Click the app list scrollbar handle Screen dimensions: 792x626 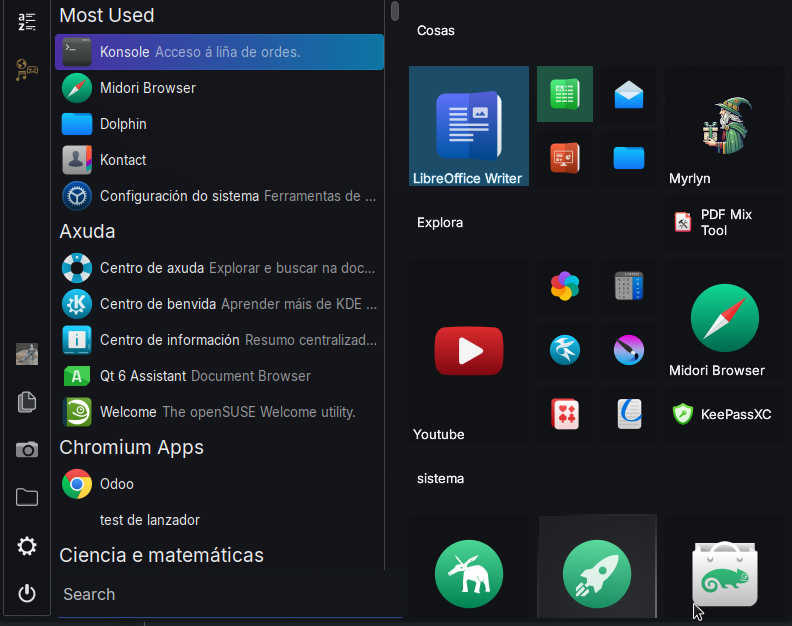pyautogui.click(x=395, y=10)
